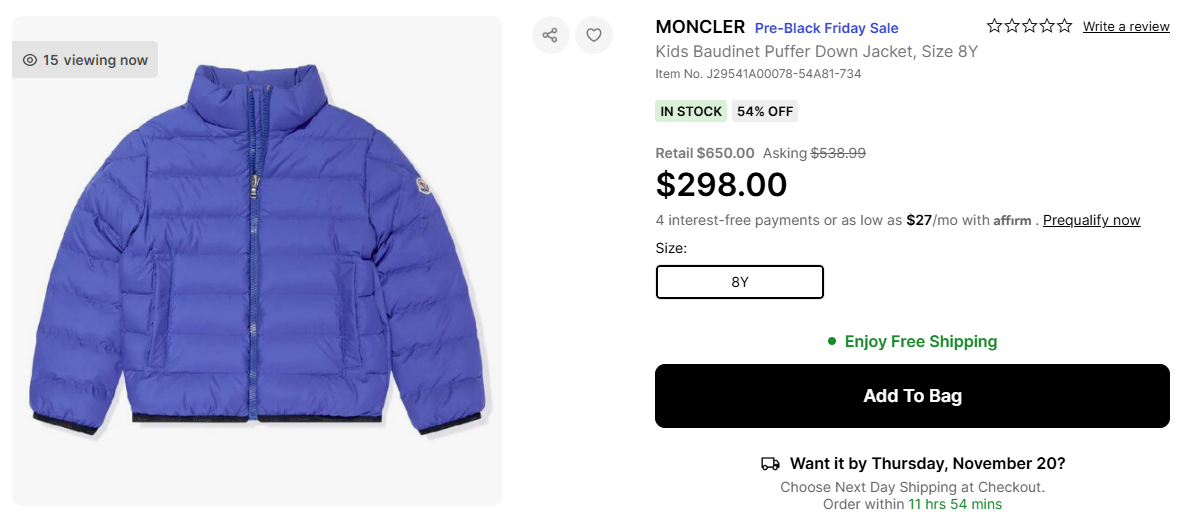Click the delivery truck icon

click(770, 464)
